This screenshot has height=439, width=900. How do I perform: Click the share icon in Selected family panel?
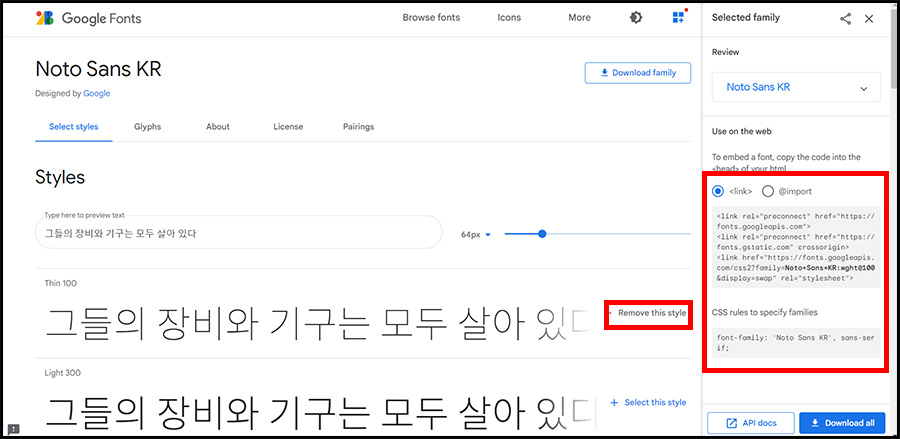pyautogui.click(x=845, y=18)
